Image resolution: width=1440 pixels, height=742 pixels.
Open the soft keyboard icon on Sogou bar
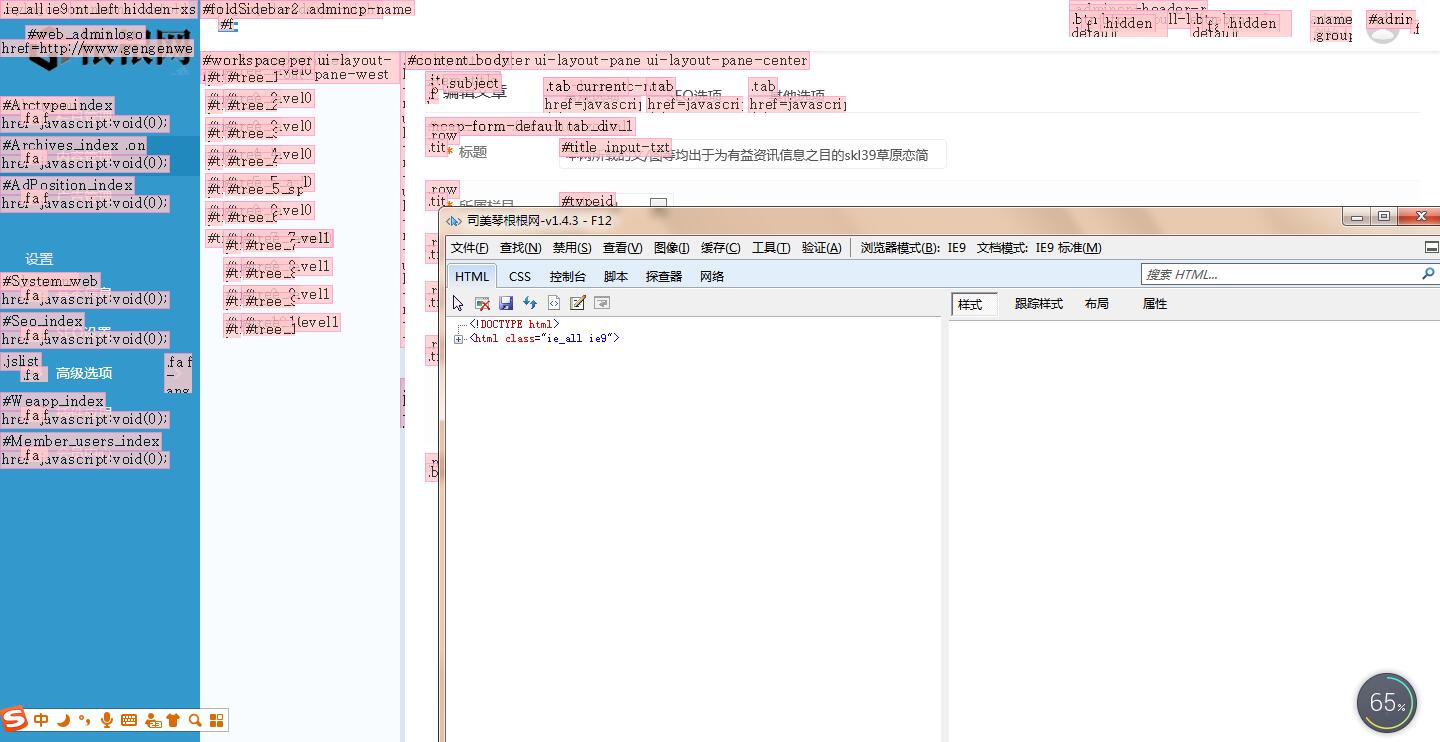click(129, 720)
